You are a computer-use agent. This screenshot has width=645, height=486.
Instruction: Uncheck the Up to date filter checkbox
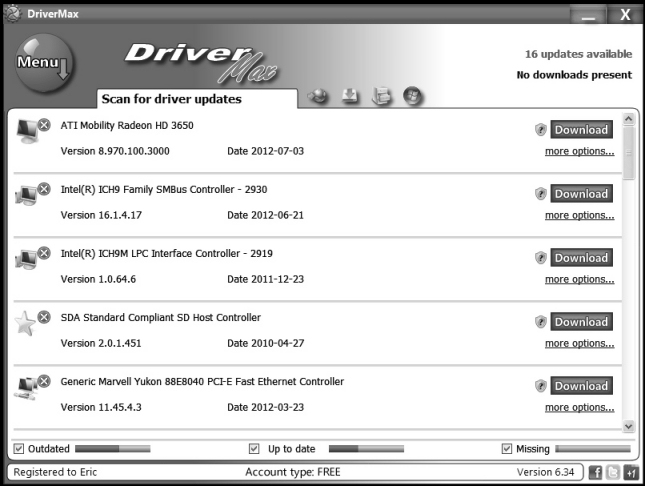point(254,449)
